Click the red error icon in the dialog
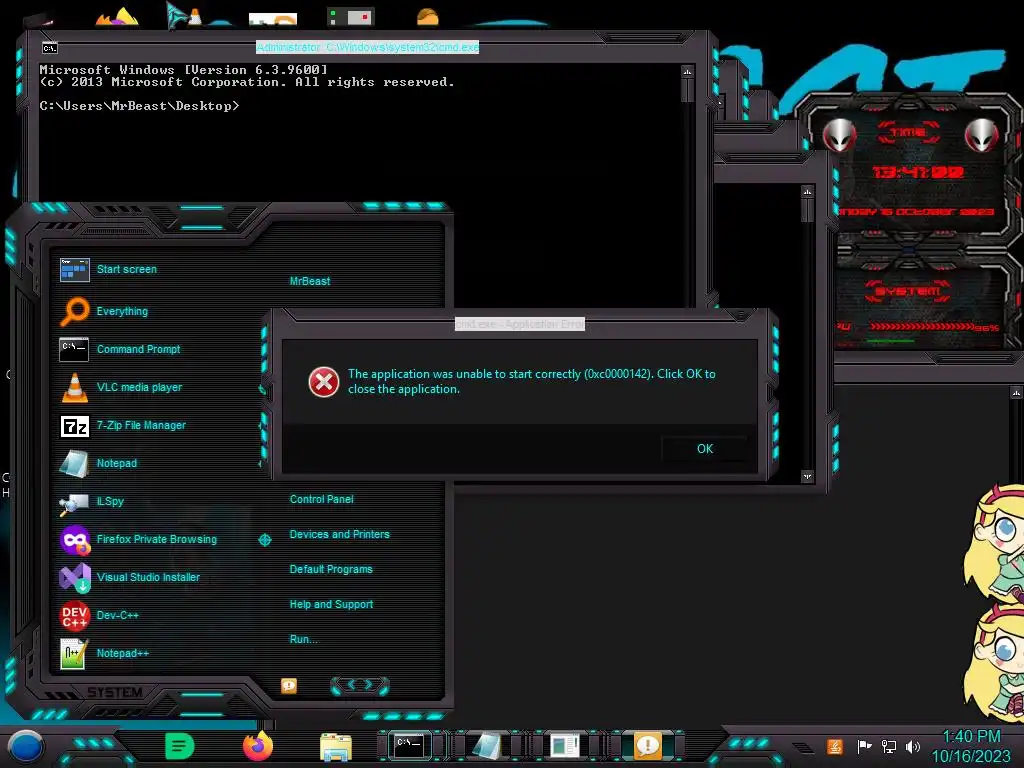The width and height of the screenshot is (1024, 768). (x=324, y=382)
